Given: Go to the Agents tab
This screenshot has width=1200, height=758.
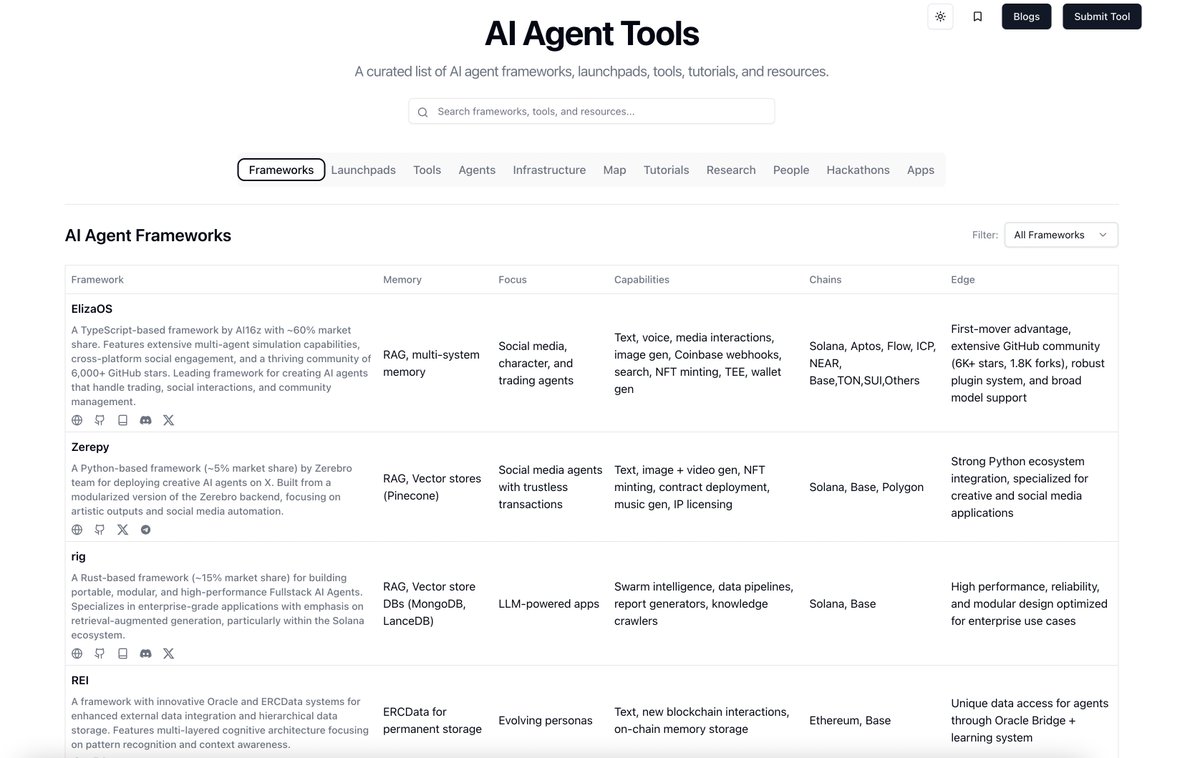Looking at the screenshot, I should pos(477,170).
